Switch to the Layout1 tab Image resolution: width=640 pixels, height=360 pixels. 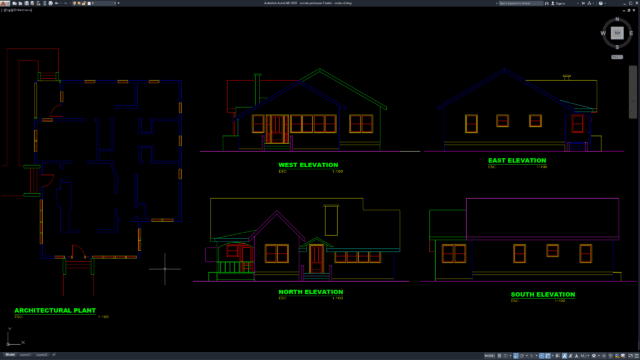(25, 355)
